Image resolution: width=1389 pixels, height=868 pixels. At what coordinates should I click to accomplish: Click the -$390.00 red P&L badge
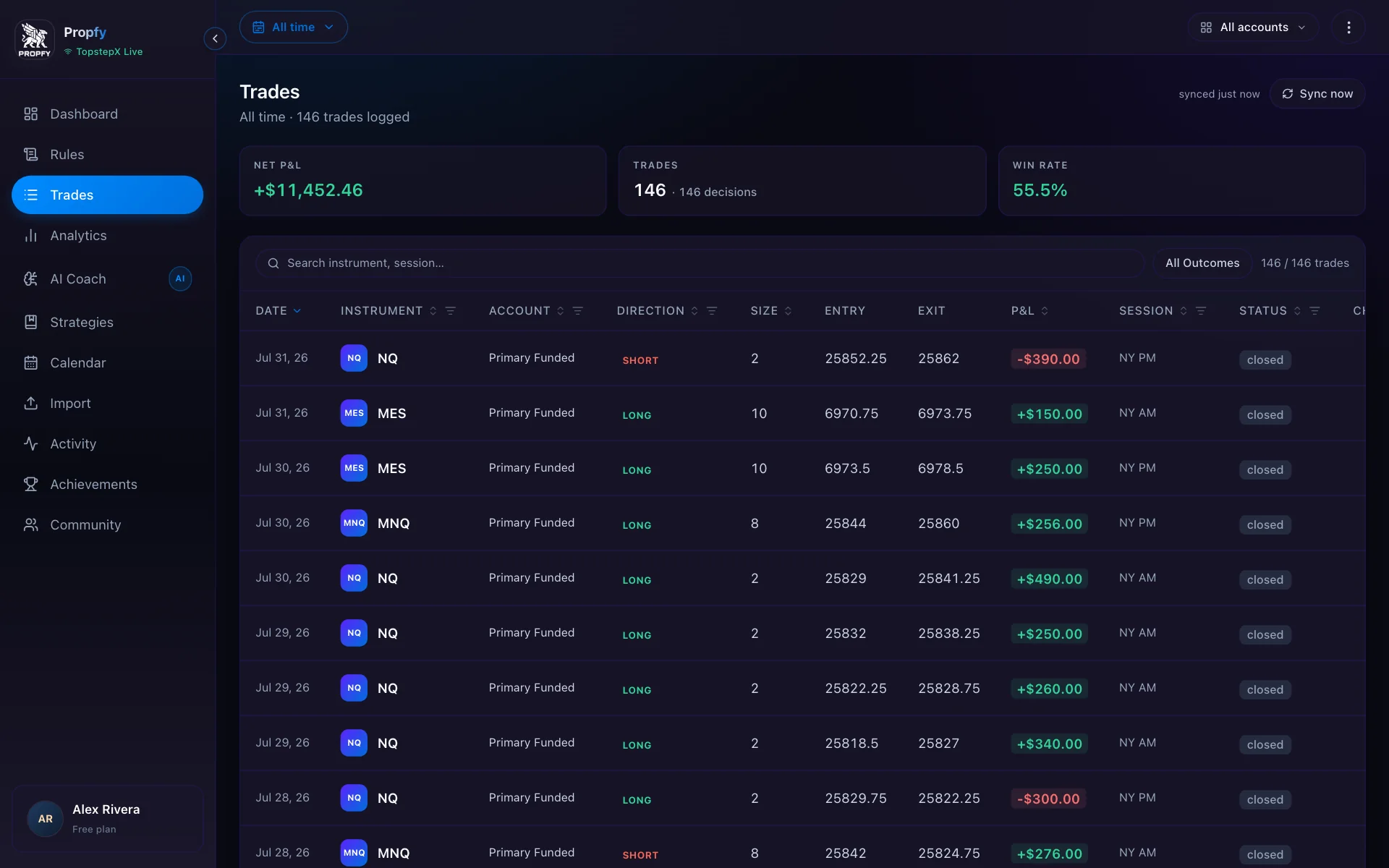tap(1048, 359)
